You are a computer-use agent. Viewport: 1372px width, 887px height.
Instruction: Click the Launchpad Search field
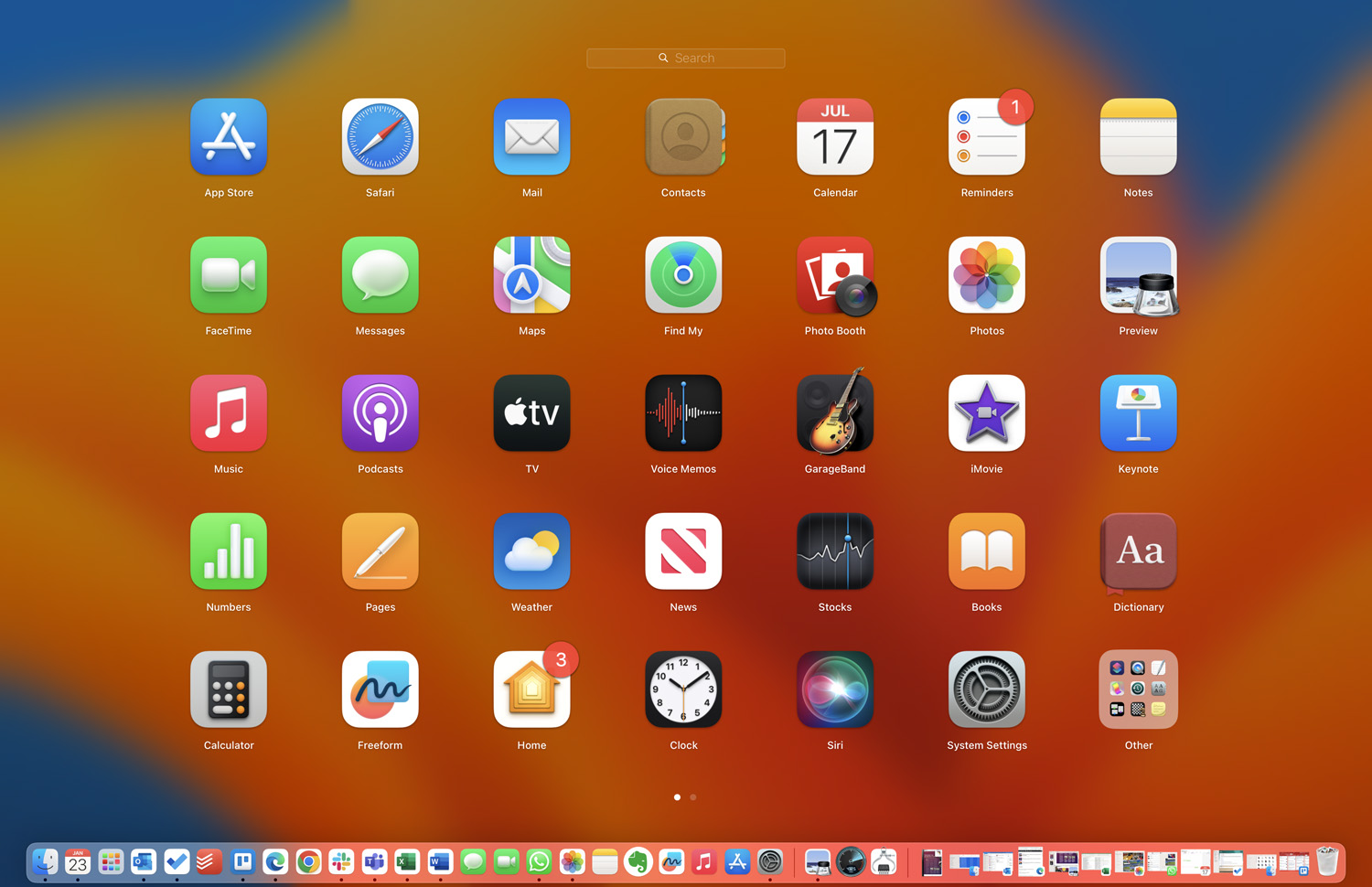point(686,58)
